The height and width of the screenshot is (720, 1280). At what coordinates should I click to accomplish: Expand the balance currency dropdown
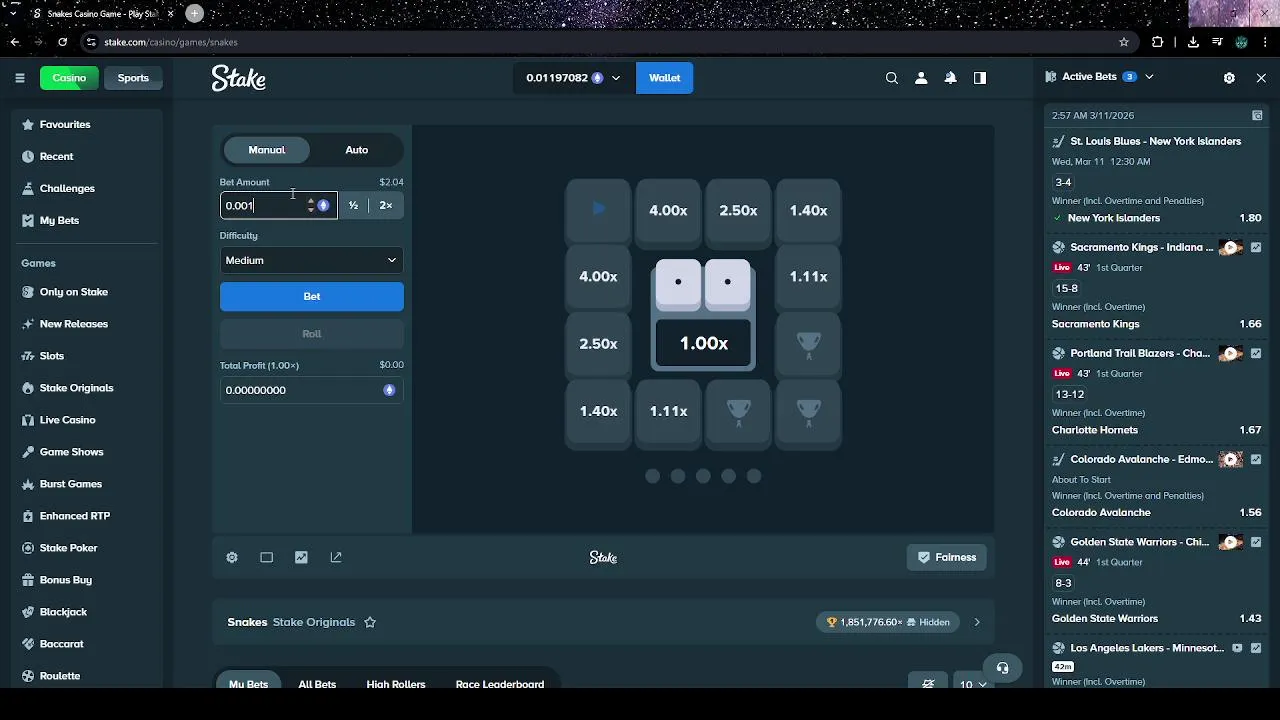click(616, 78)
